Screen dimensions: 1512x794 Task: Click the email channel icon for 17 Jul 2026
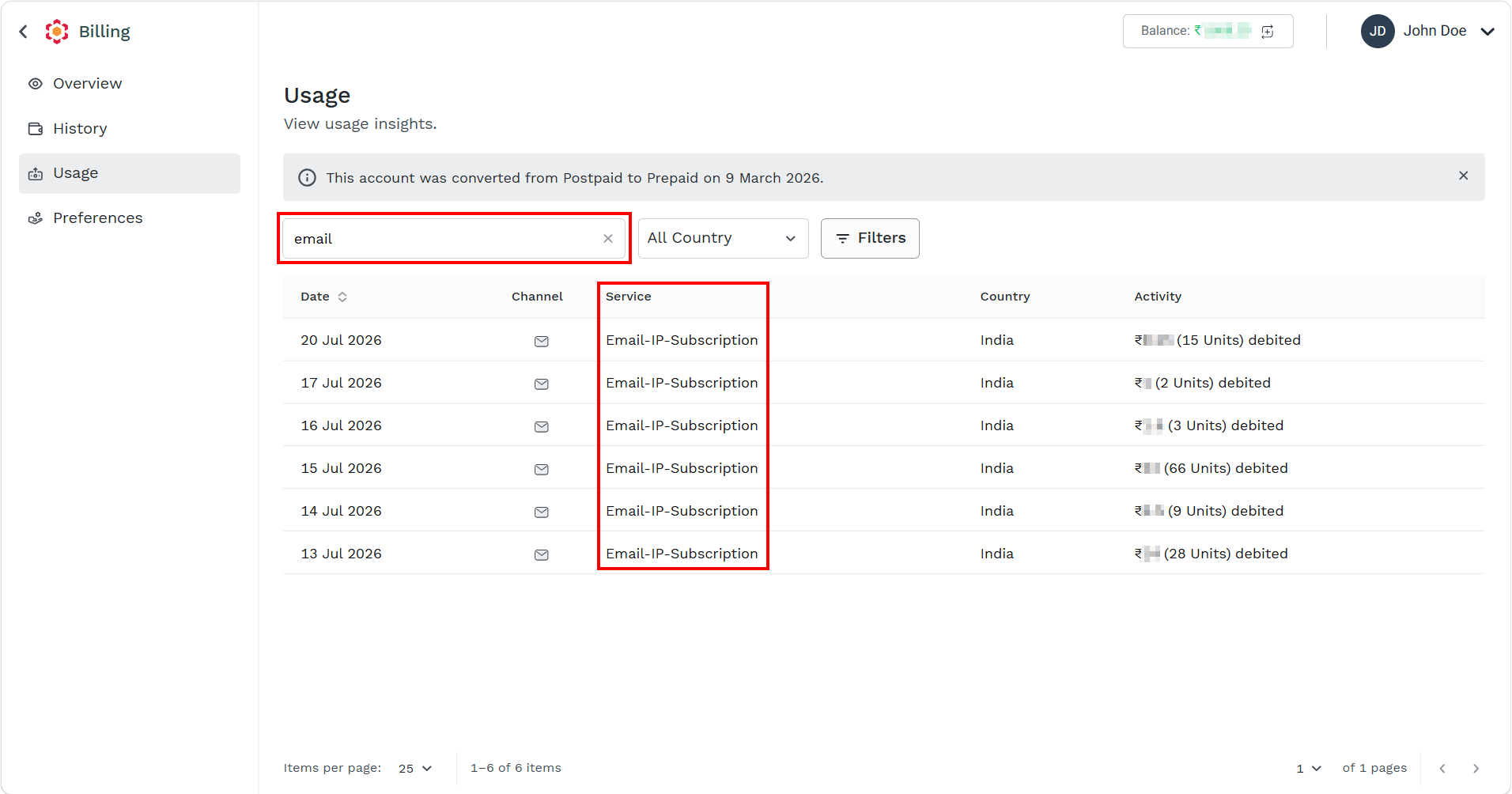(542, 384)
